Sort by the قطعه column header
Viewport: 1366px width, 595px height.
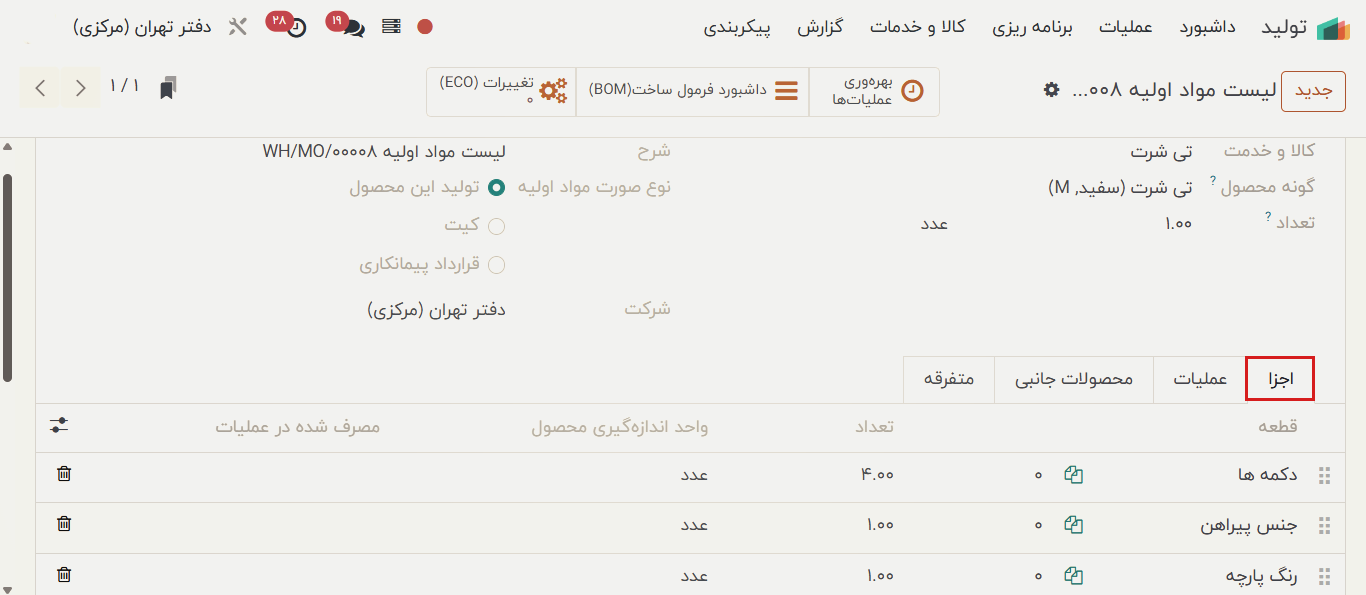tap(1277, 427)
